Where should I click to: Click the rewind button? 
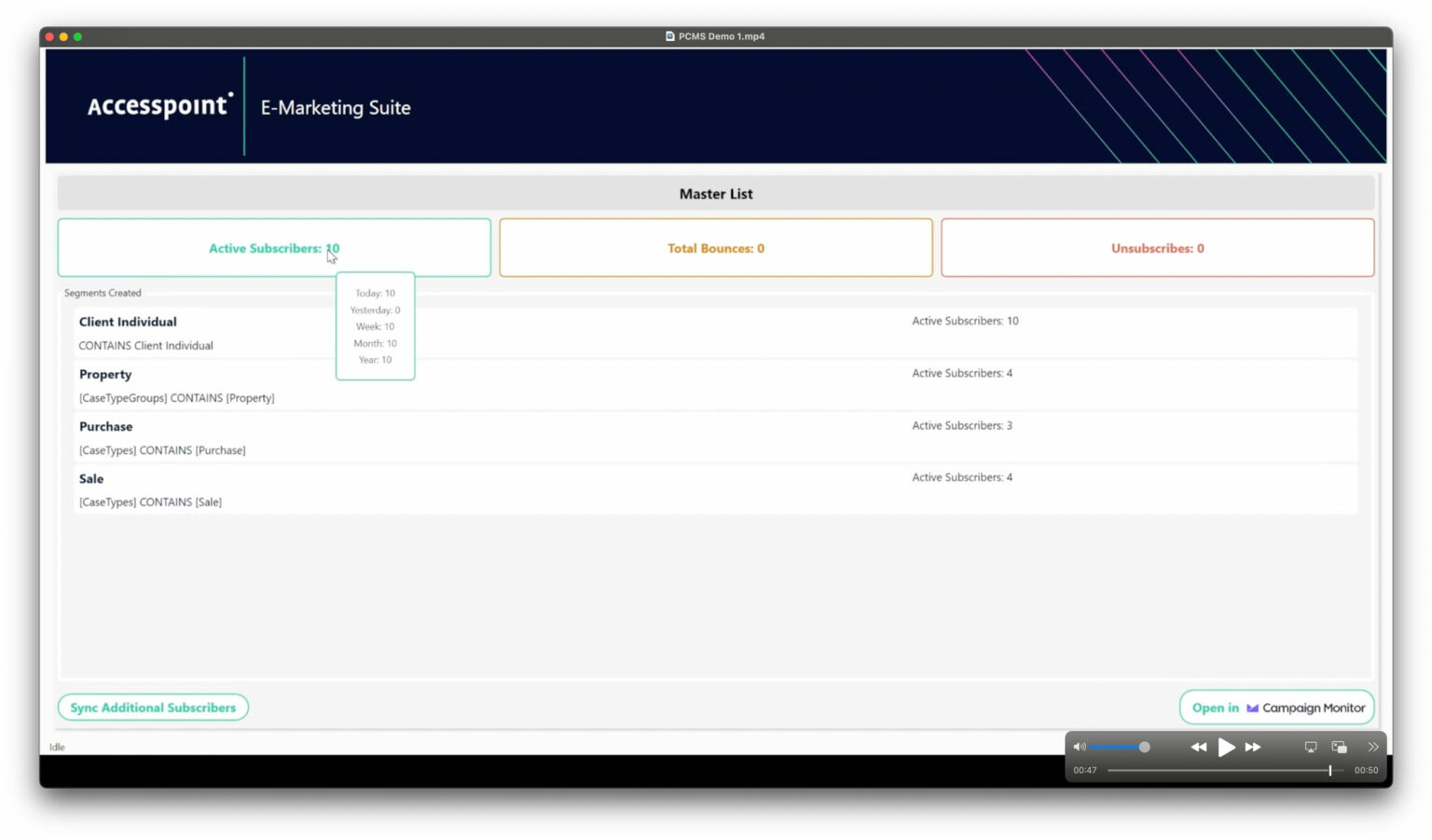coord(1198,747)
